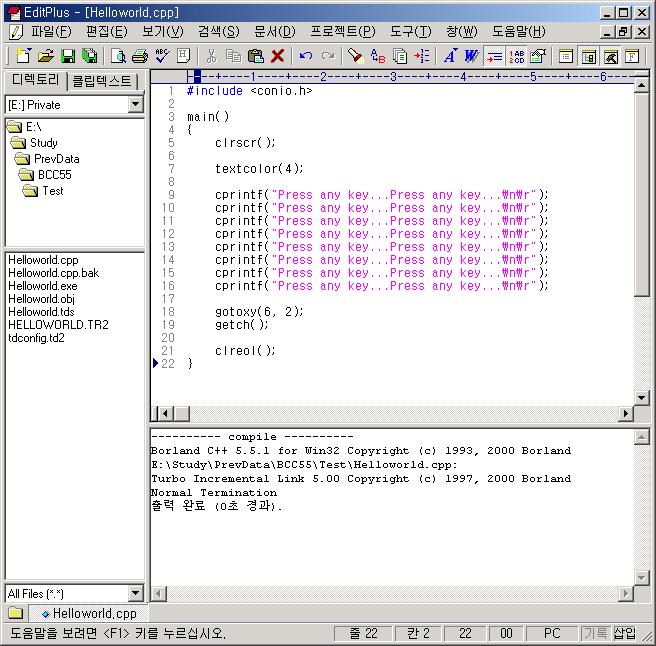656x646 pixels.
Task: Open the 보기(V) menu
Action: click(163, 32)
